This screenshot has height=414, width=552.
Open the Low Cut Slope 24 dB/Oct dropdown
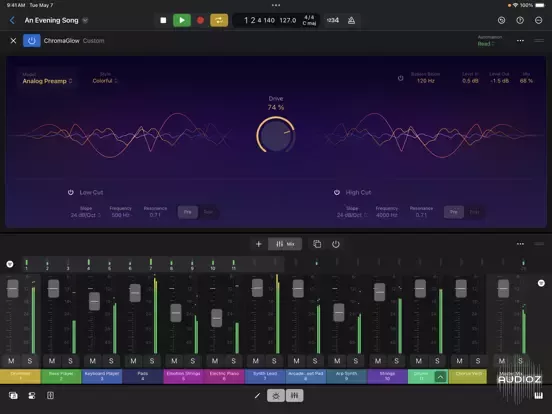pyautogui.click(x=86, y=215)
